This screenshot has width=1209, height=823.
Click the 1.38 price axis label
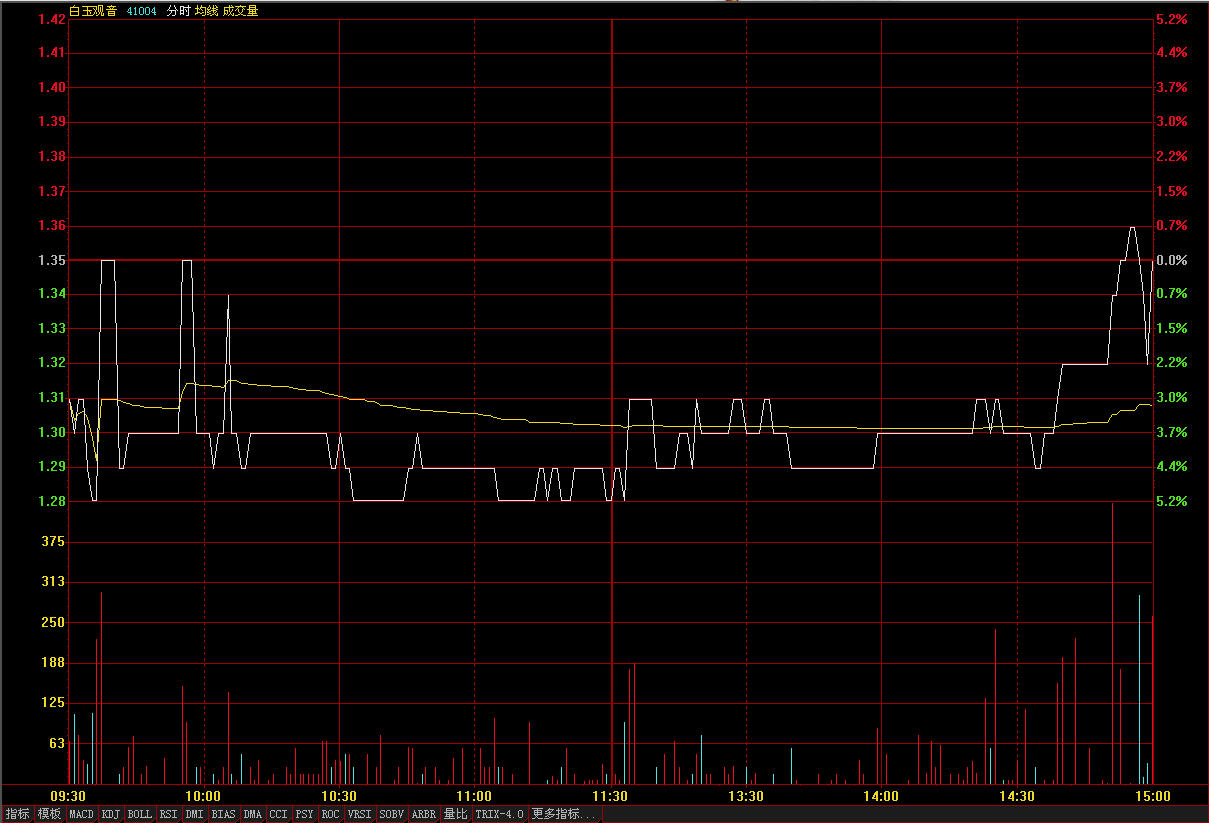point(52,157)
